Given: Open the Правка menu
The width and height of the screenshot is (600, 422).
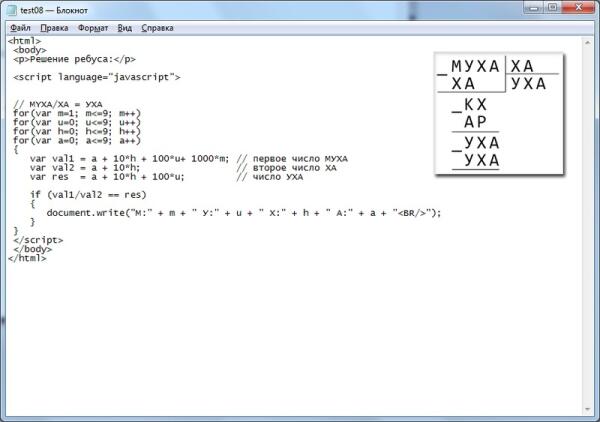Looking at the screenshot, I should pyautogui.click(x=55, y=28).
